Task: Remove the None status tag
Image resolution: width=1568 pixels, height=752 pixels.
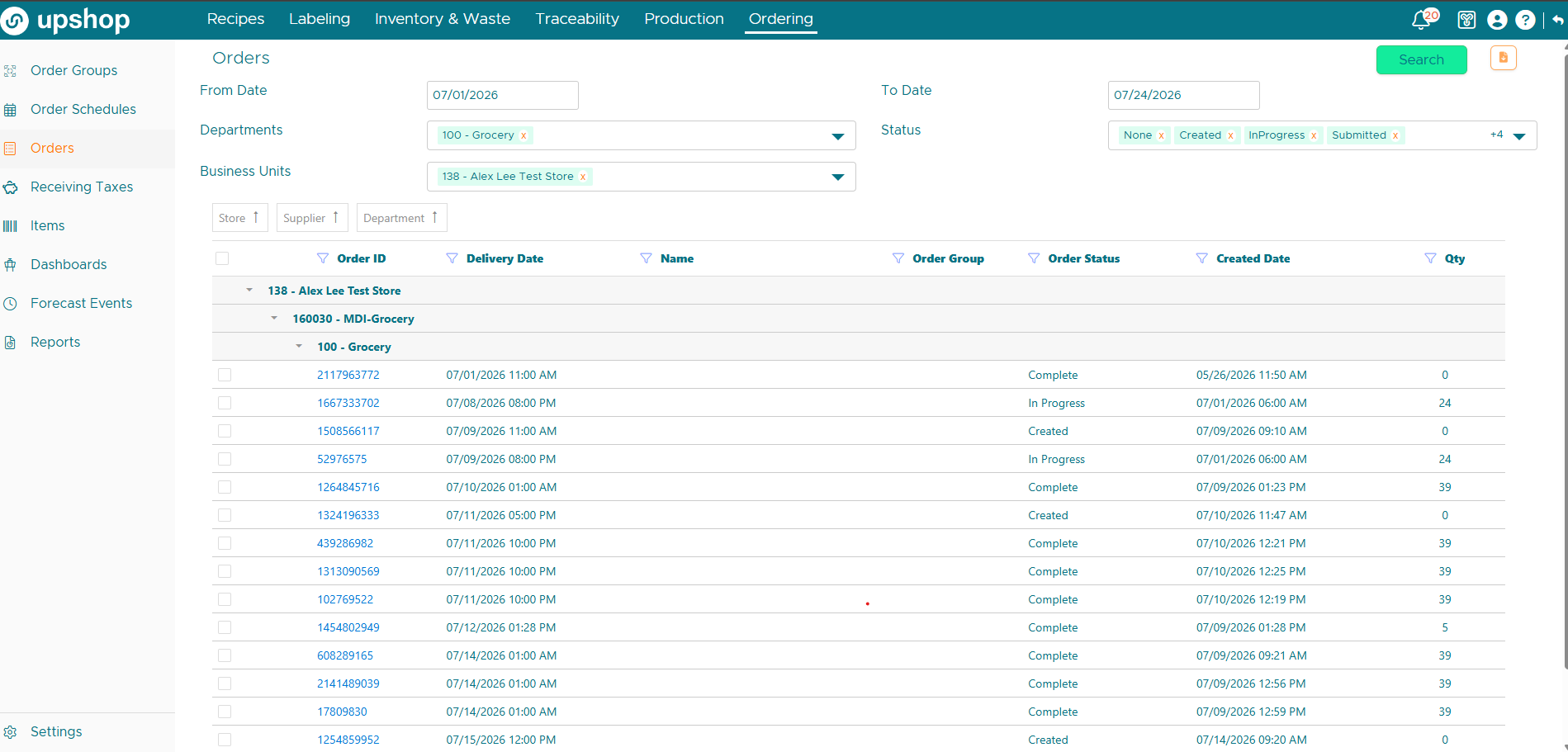Action: 1161,135
